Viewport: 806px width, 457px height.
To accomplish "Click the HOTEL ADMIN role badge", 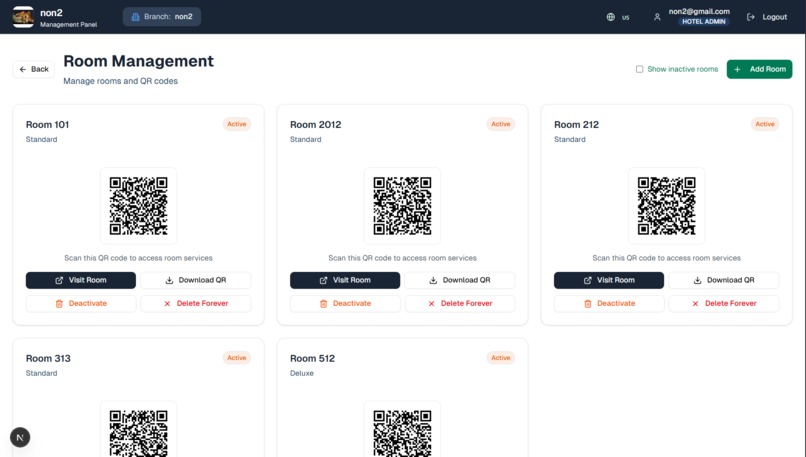I will (x=704, y=22).
